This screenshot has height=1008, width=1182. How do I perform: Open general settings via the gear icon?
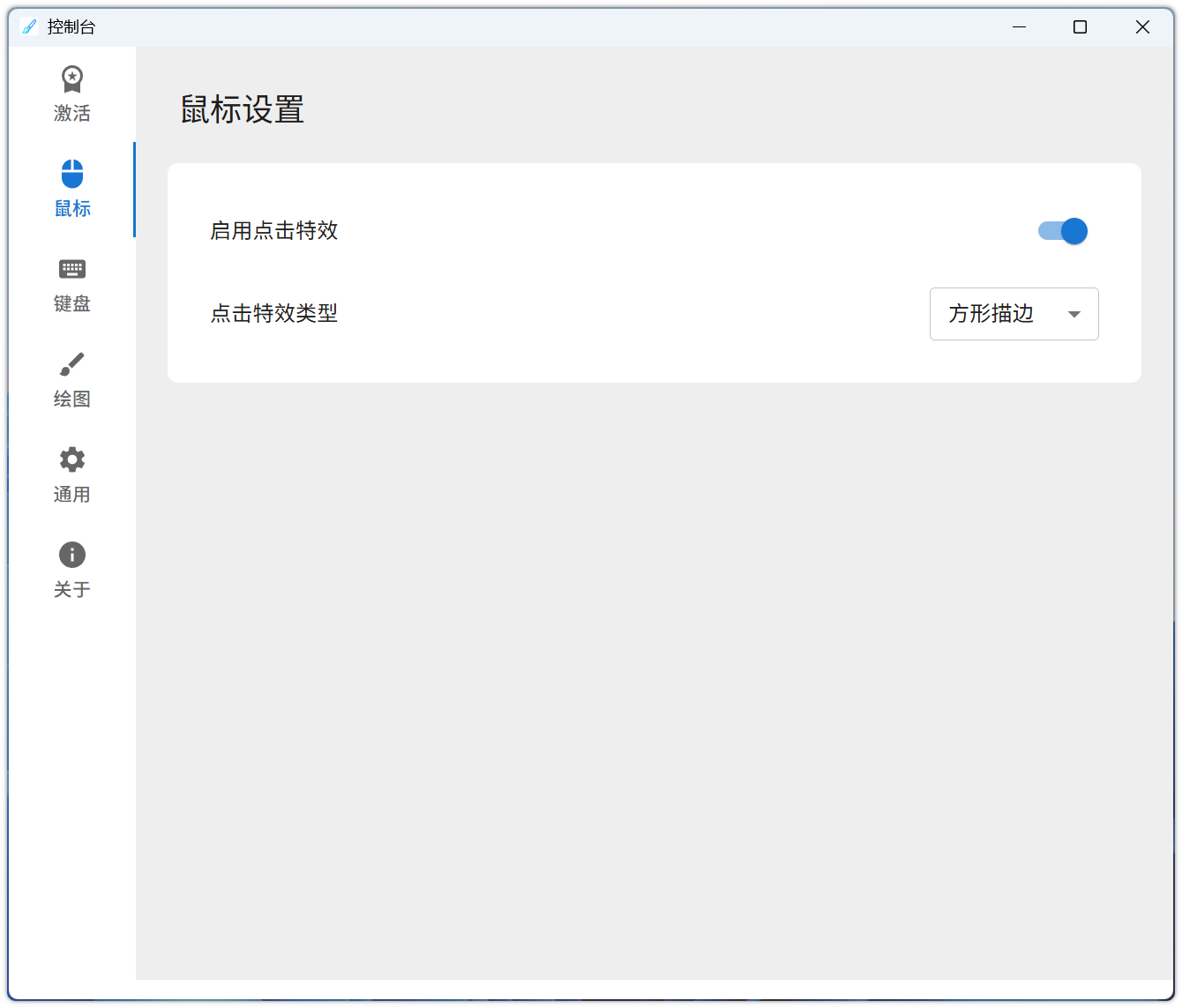point(71,459)
